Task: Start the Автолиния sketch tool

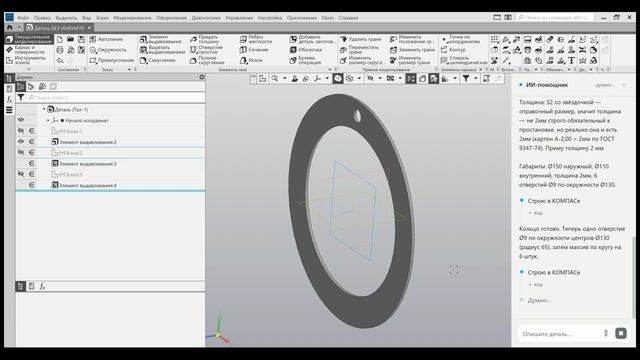Action: click(x=106, y=39)
